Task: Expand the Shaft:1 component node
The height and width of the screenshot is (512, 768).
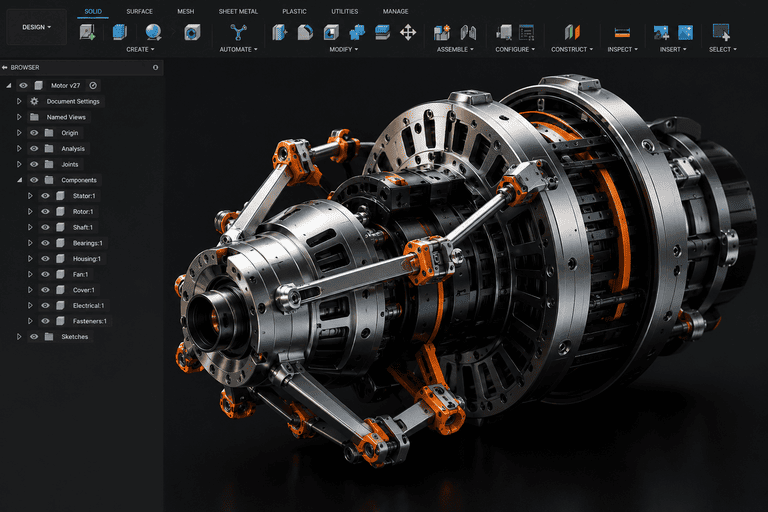Action: tap(30, 227)
